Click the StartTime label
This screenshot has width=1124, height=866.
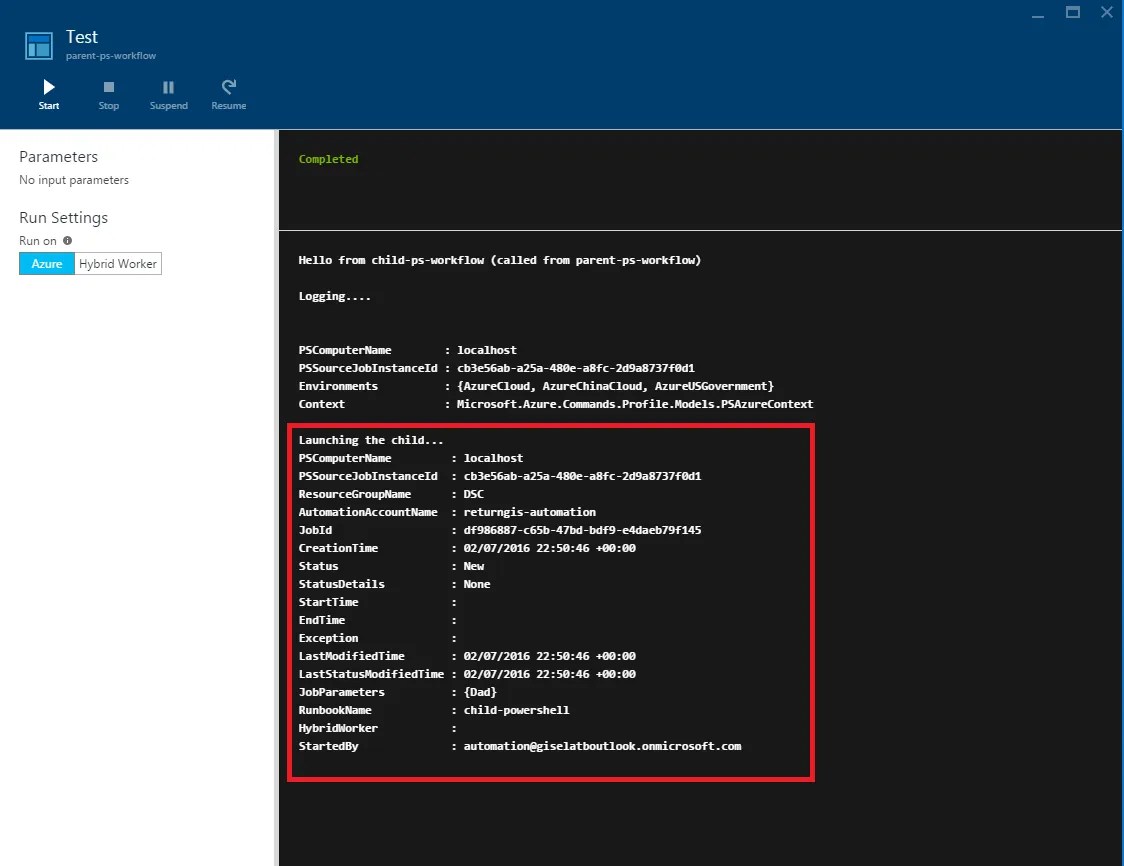(328, 602)
